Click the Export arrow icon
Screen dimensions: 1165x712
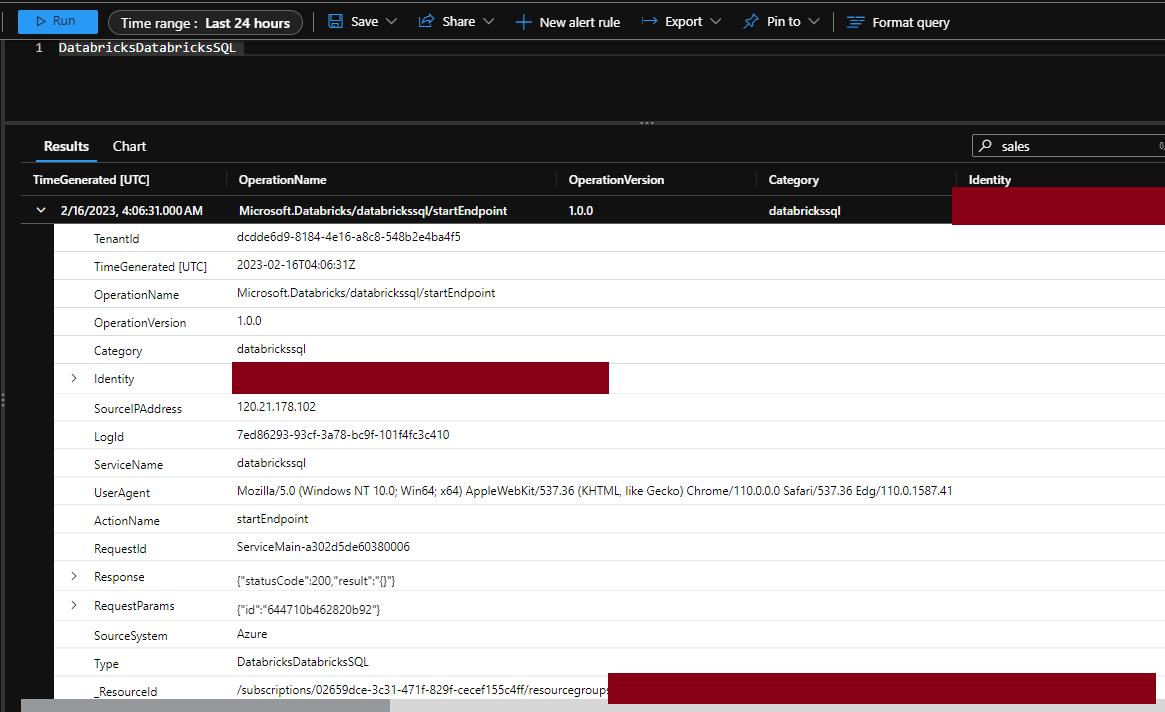[x=649, y=22]
